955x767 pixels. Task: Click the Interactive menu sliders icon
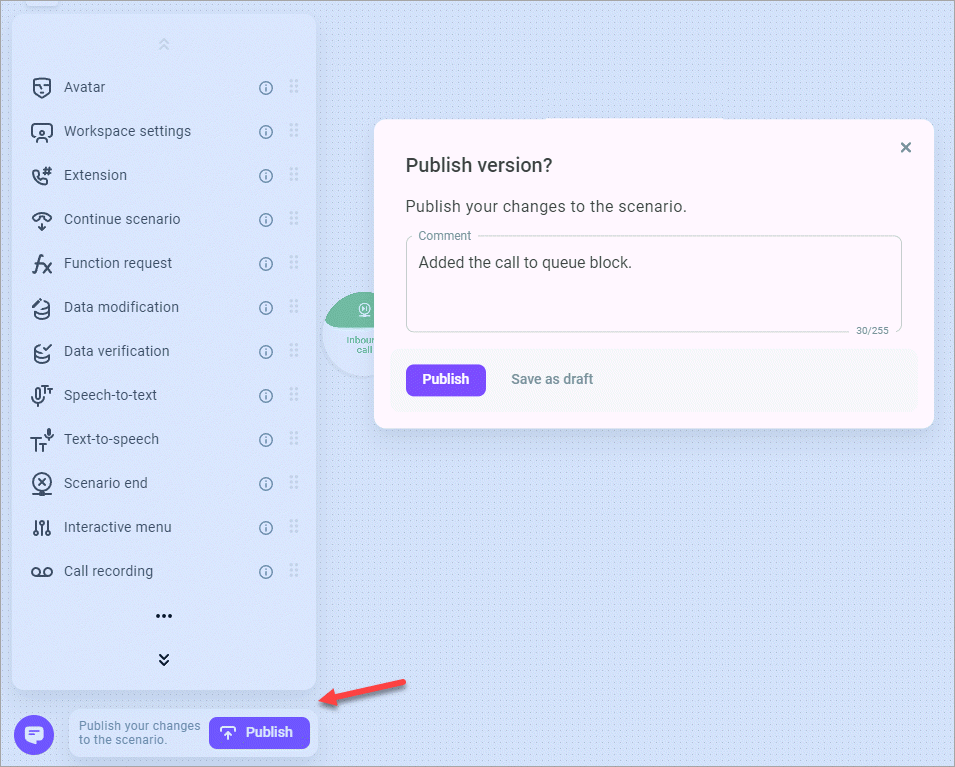point(41,528)
